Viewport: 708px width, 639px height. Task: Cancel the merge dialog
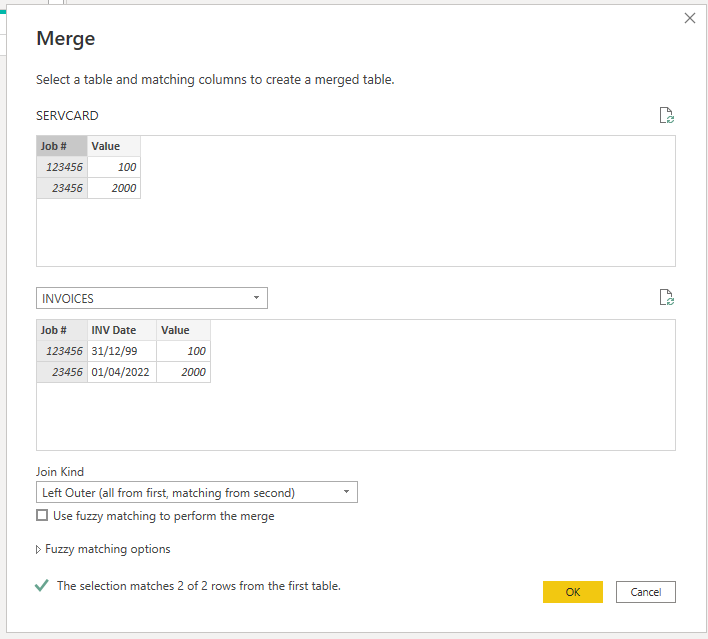(646, 592)
